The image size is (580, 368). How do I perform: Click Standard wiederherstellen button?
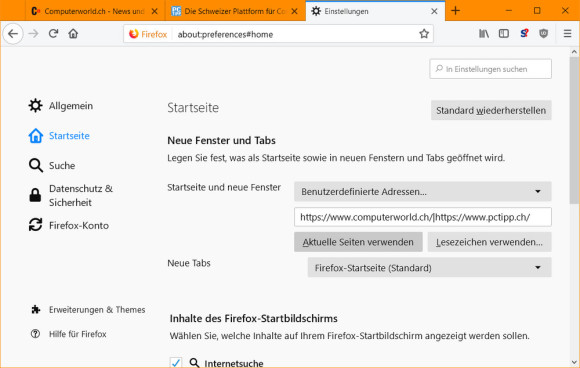tap(491, 110)
